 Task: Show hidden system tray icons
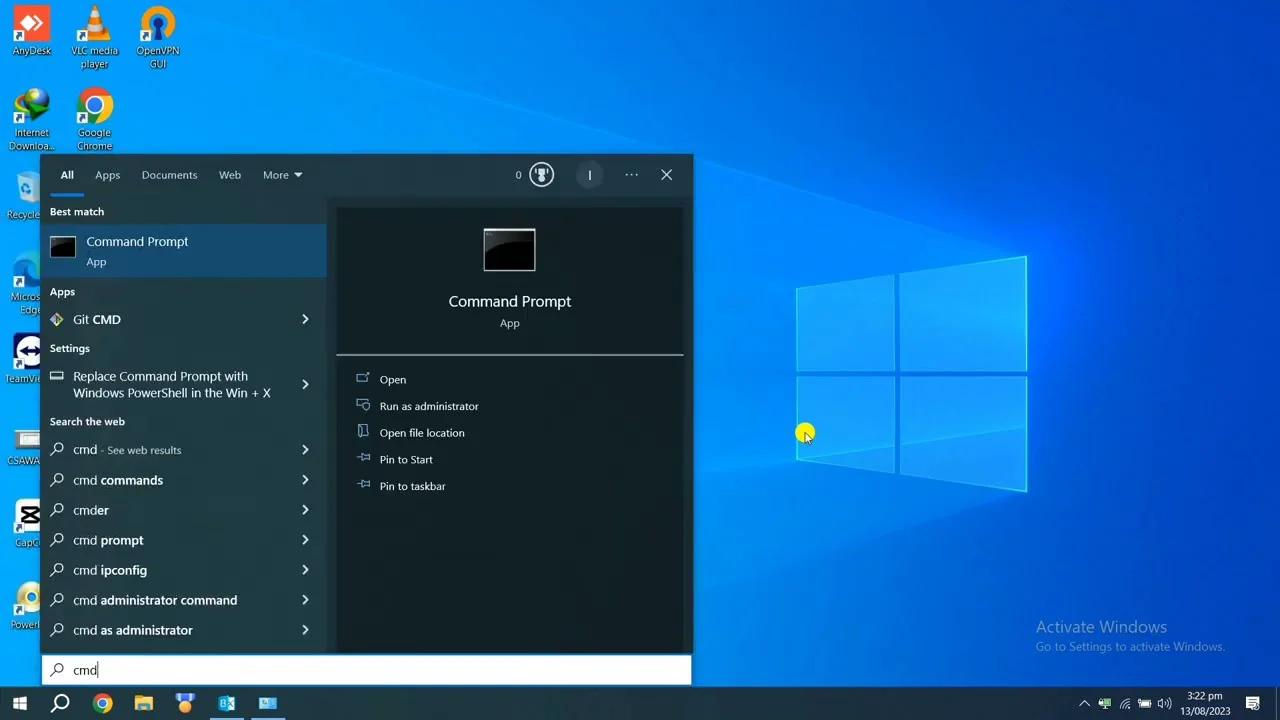tap(1084, 703)
